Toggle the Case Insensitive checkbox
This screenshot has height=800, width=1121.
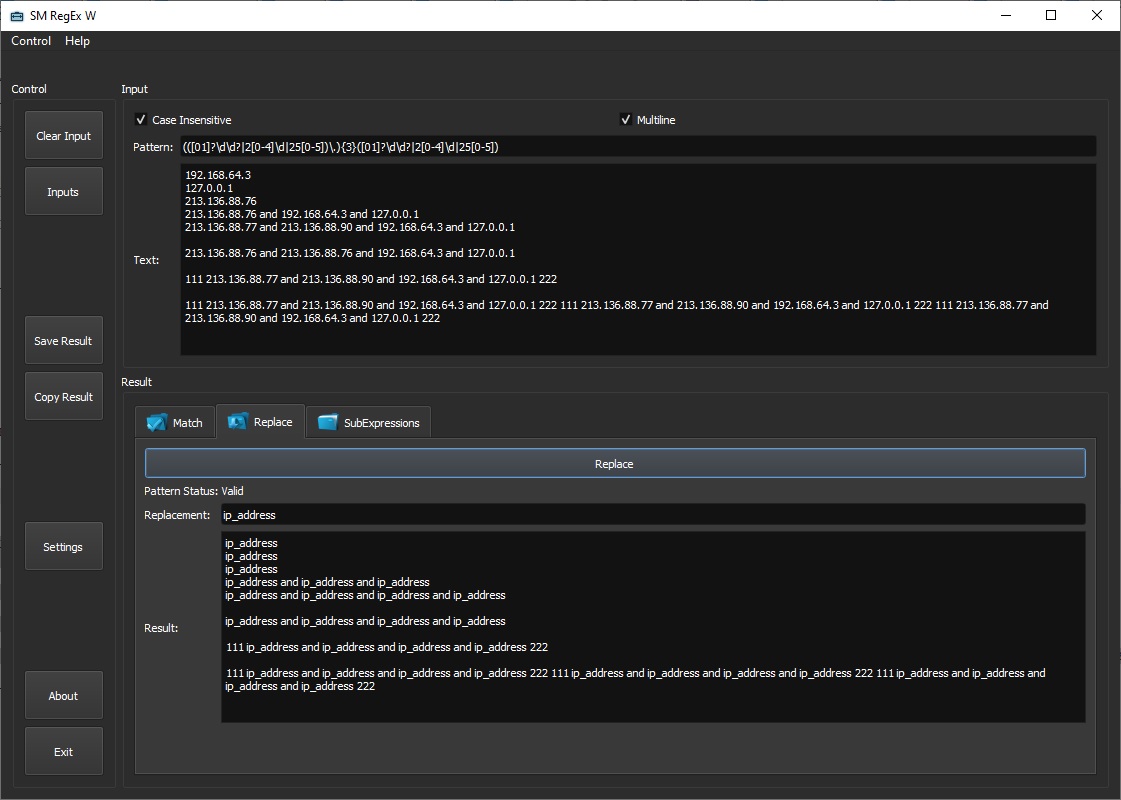tap(141, 119)
